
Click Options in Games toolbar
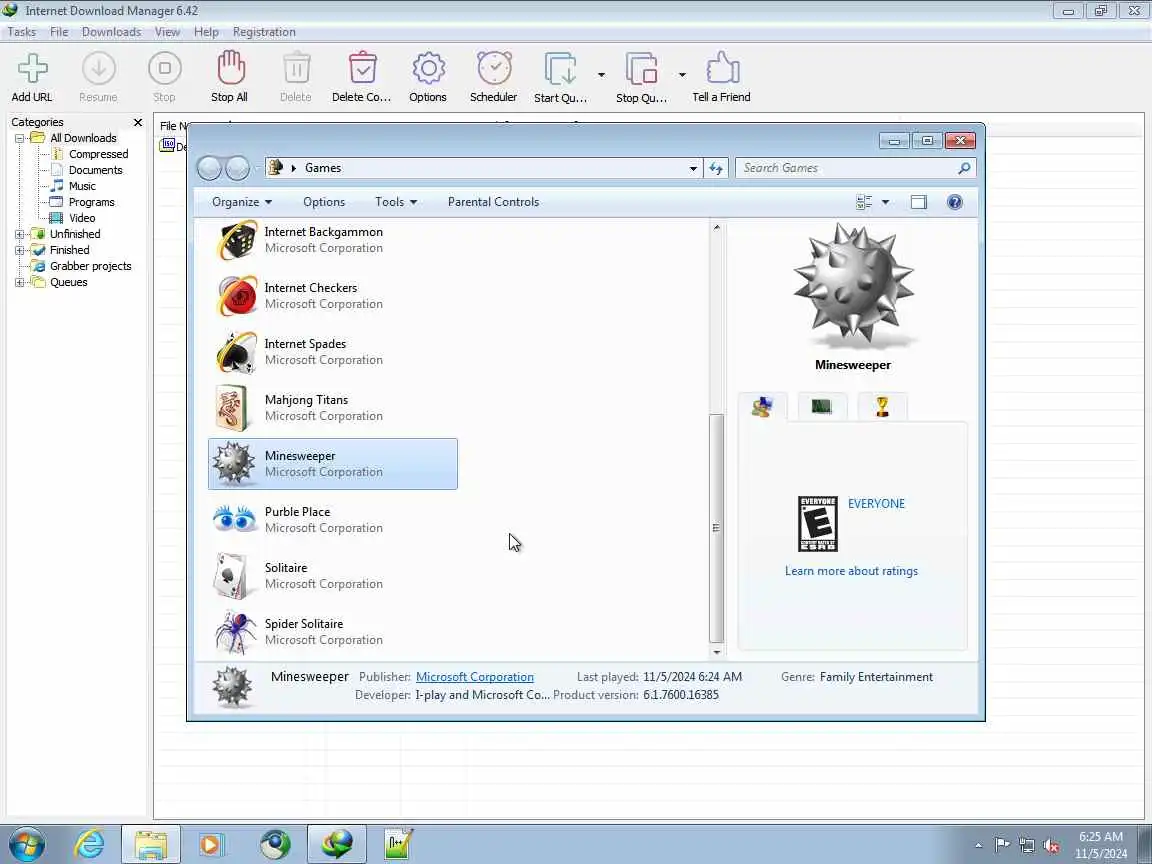click(x=324, y=202)
